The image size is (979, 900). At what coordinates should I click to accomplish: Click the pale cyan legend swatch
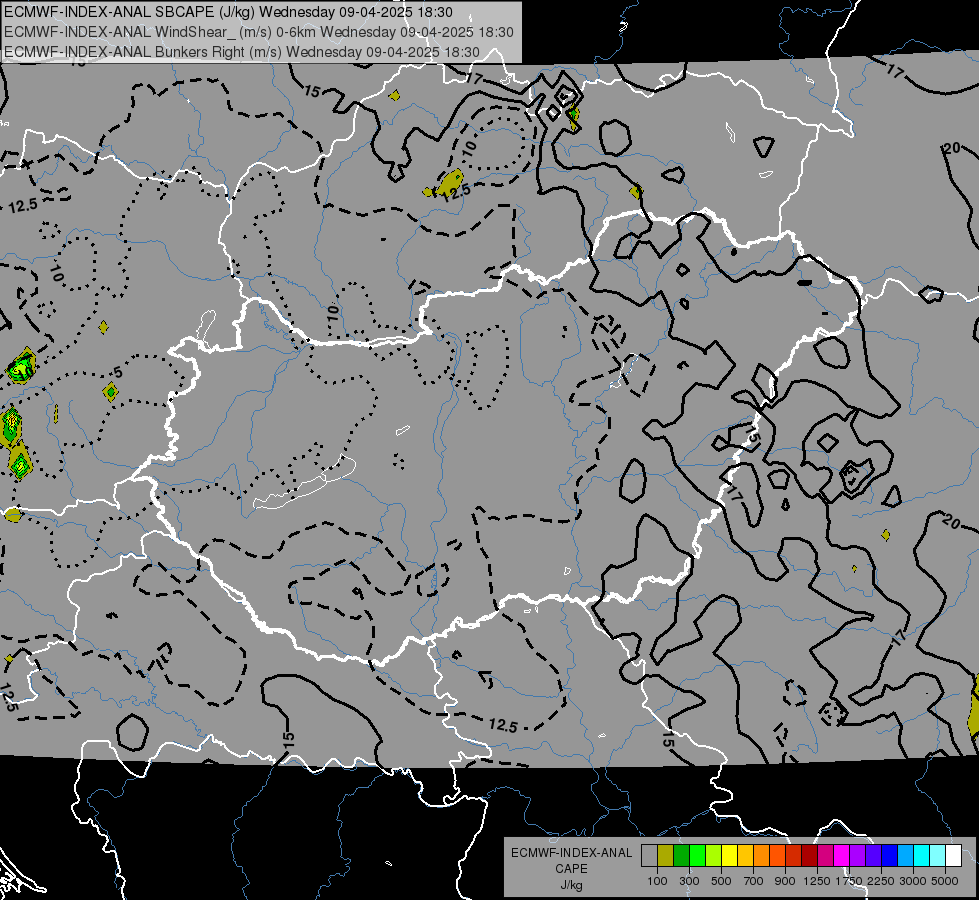938,856
